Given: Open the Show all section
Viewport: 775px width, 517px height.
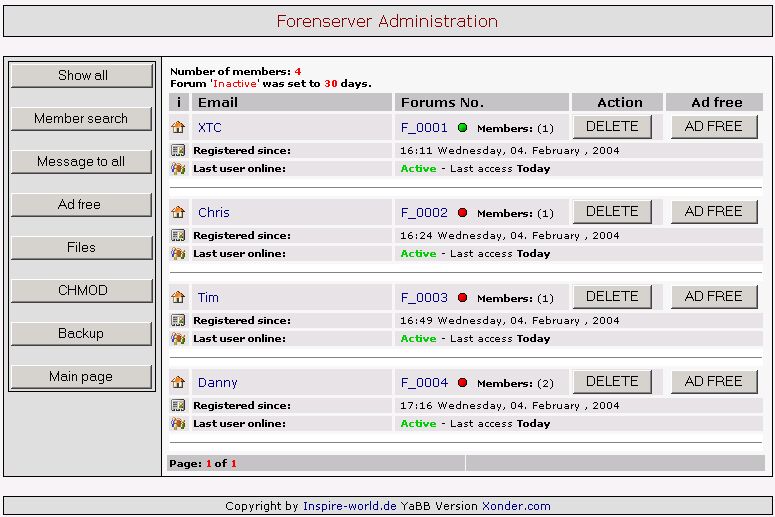Looking at the screenshot, I should click(82, 76).
